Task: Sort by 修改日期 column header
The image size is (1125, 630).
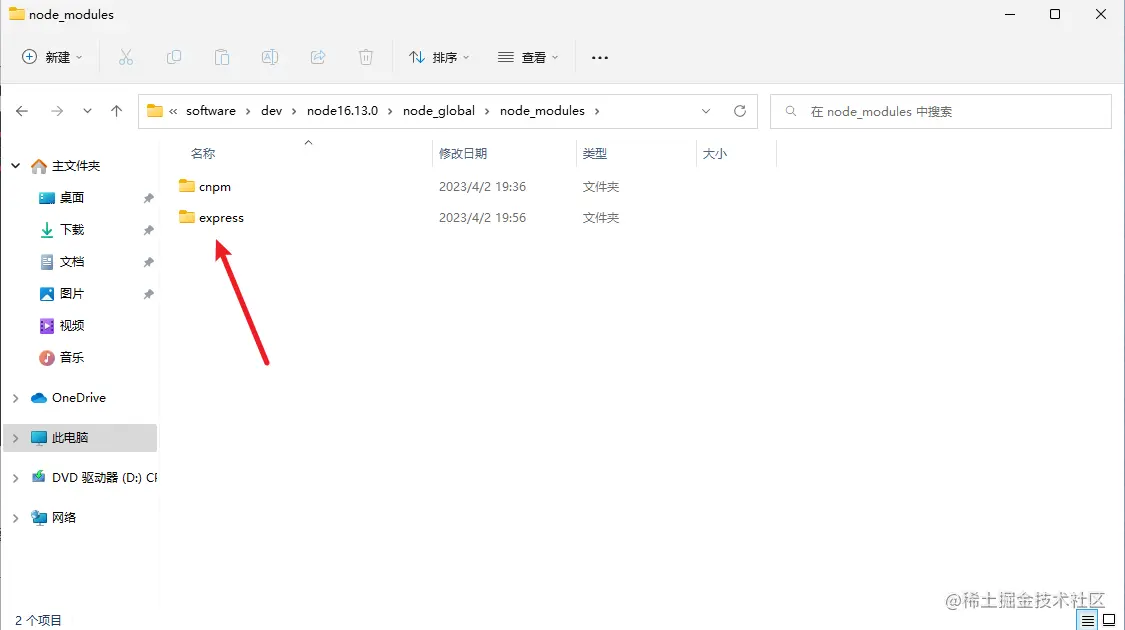Action: click(463, 153)
